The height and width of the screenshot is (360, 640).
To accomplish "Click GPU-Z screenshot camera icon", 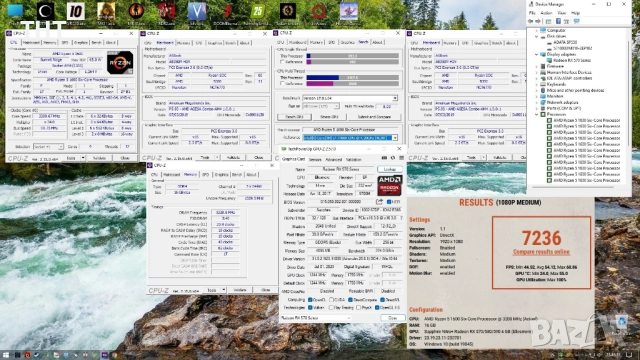I will tap(384, 158).
